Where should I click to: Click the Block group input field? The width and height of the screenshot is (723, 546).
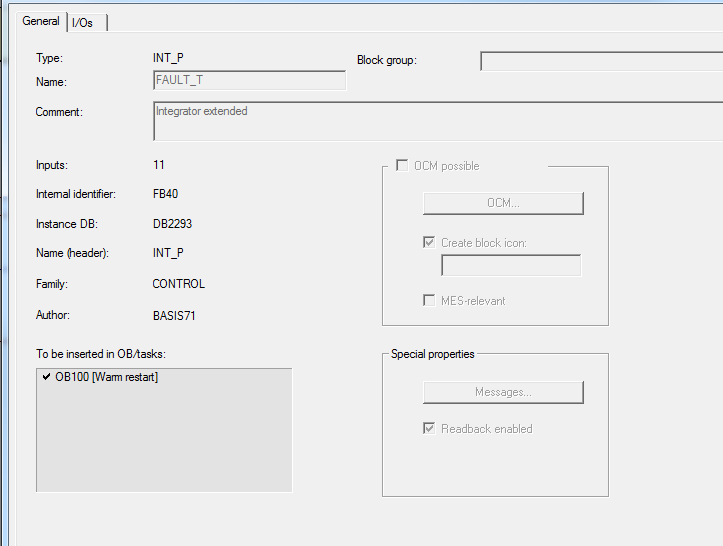point(600,62)
